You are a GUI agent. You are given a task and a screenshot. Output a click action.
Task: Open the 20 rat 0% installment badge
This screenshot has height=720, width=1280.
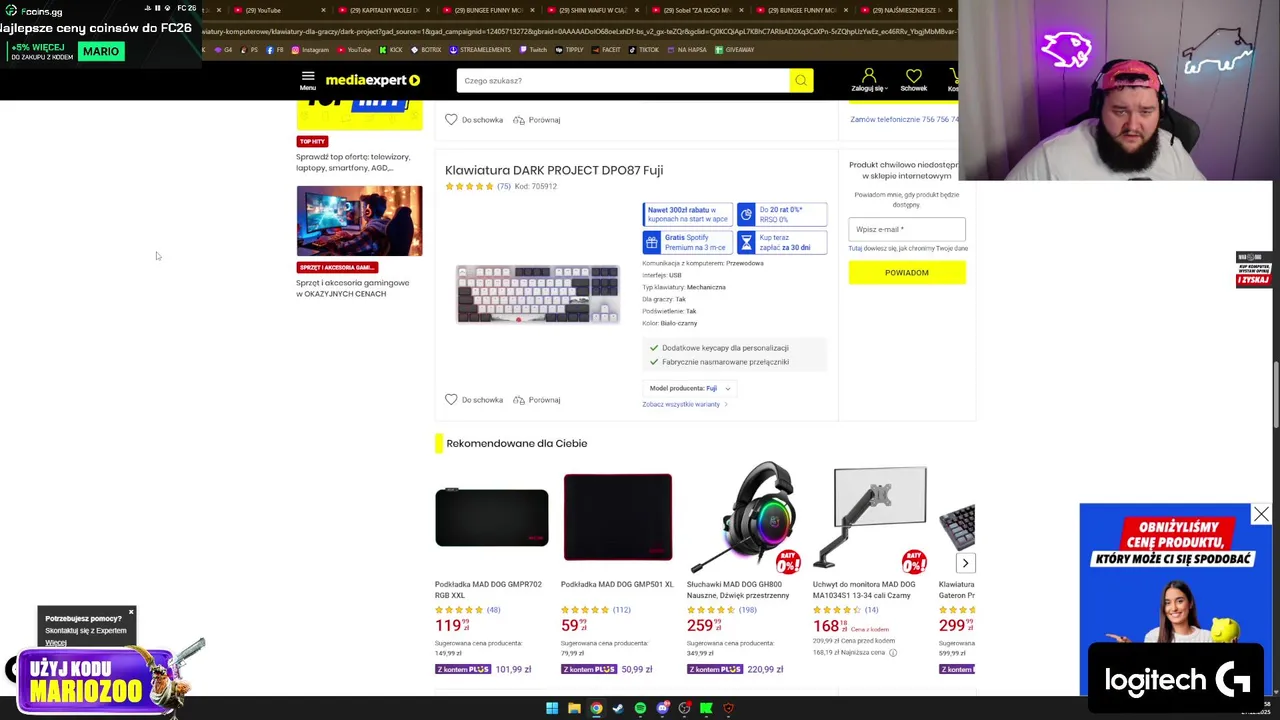coord(782,215)
